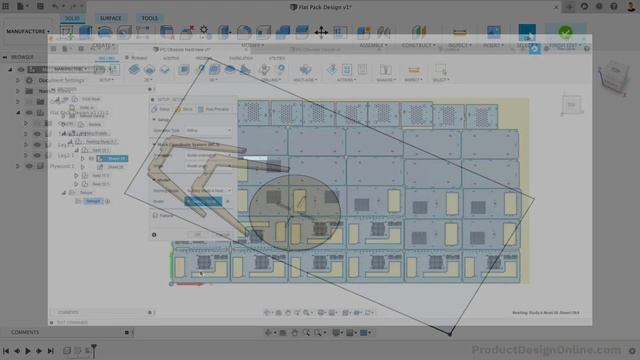Select the Move/Copy arrows tool
This screenshot has width=640, height=360.
[x=321, y=32]
